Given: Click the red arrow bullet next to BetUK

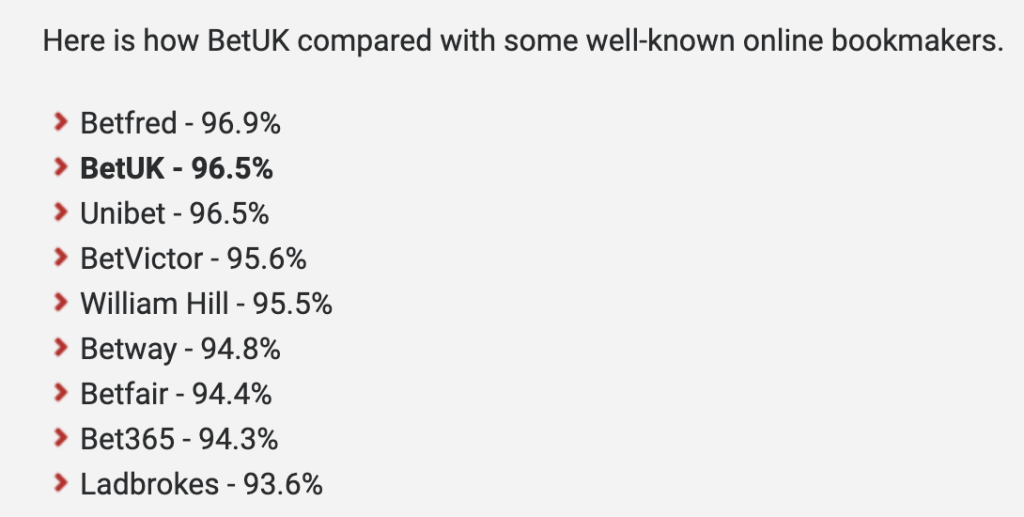Looking at the screenshot, I should tap(61, 167).
